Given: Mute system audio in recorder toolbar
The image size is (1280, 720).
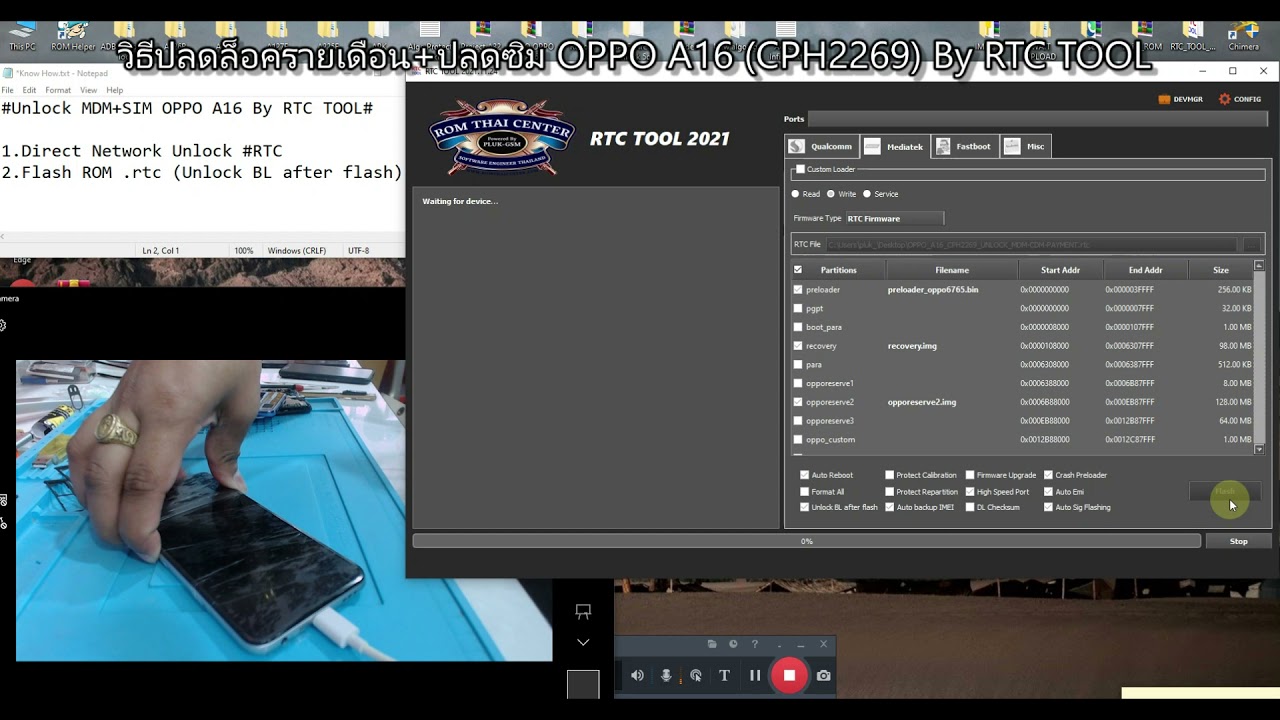Looking at the screenshot, I should click(x=637, y=676).
